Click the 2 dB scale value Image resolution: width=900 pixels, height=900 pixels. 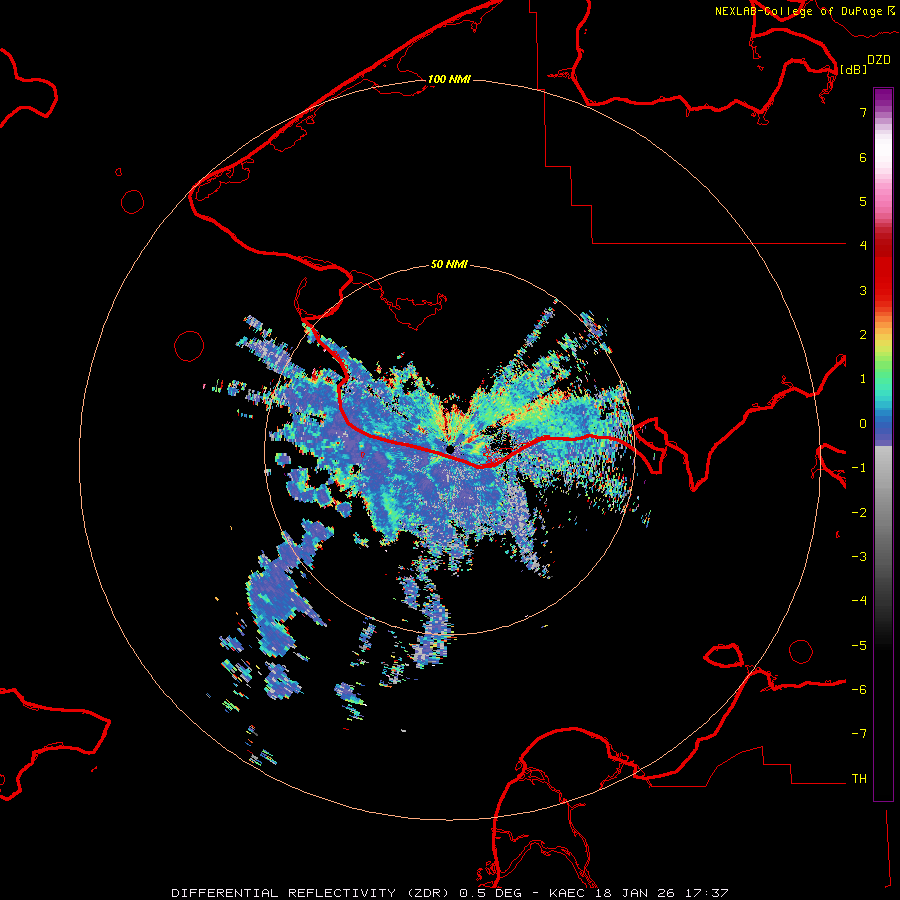[863, 335]
